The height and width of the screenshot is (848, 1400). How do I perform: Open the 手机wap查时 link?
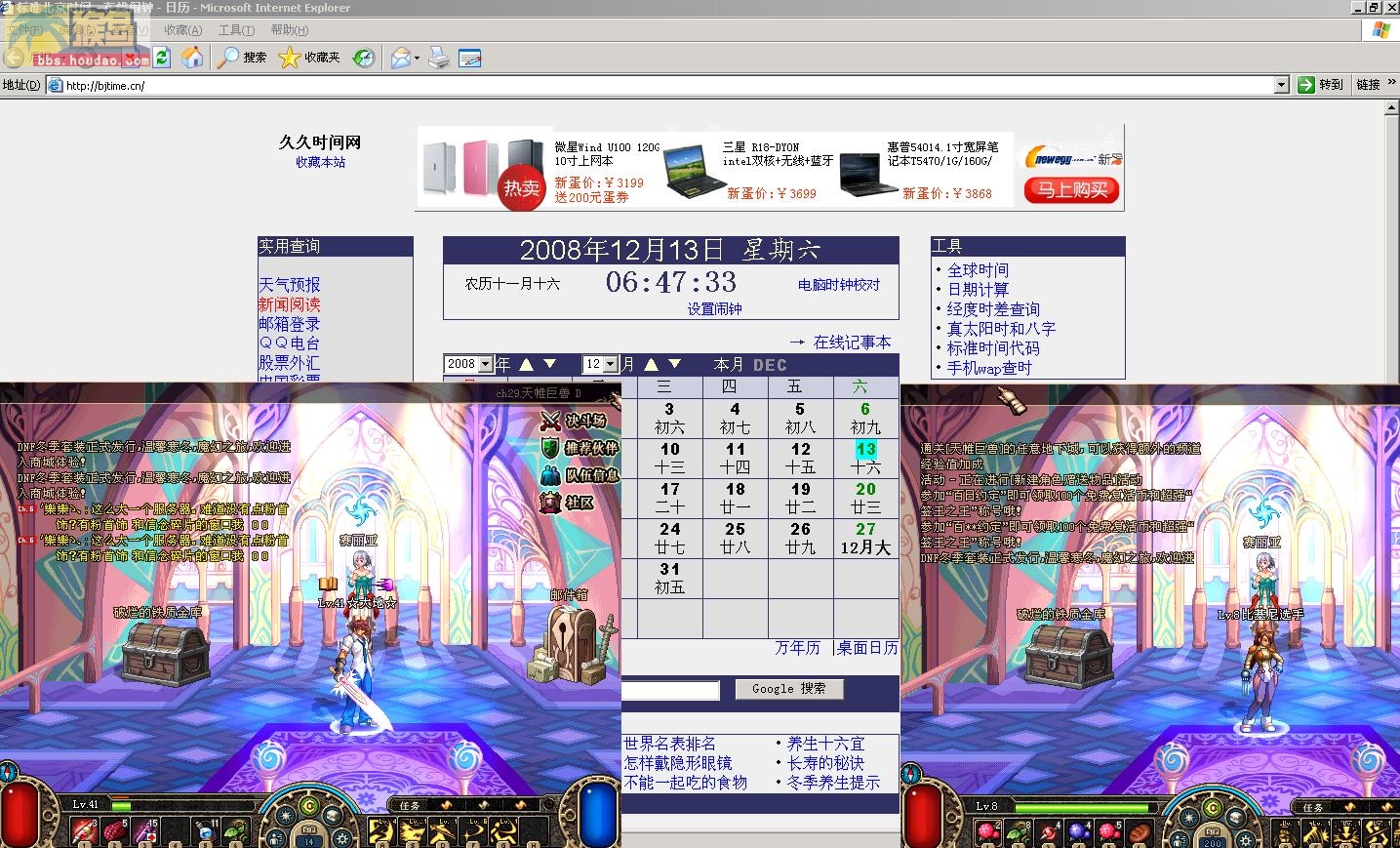pos(989,368)
